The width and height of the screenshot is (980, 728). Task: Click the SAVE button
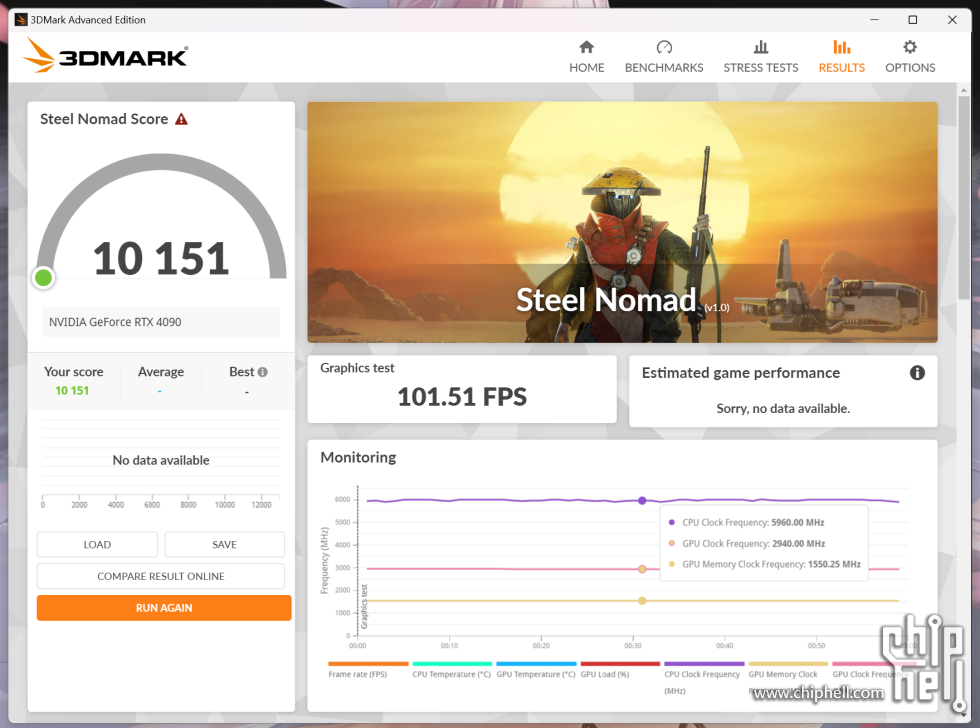click(224, 544)
